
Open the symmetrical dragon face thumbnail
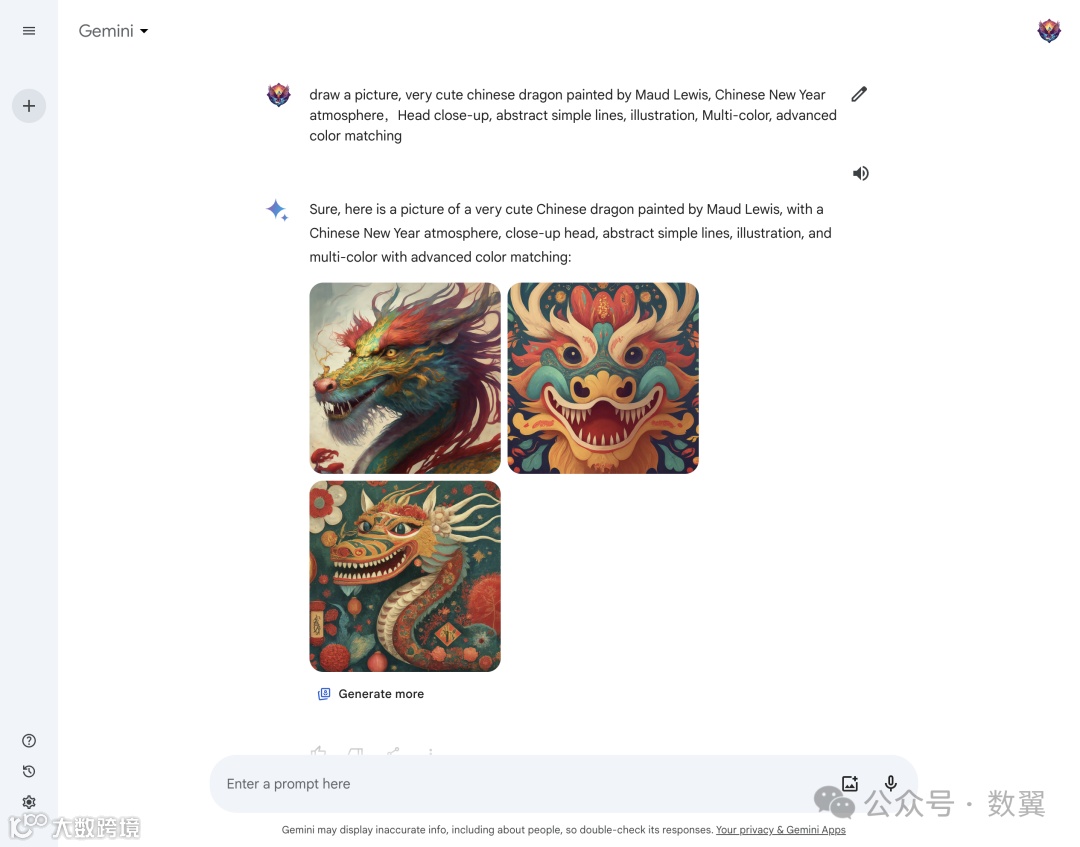[603, 378]
